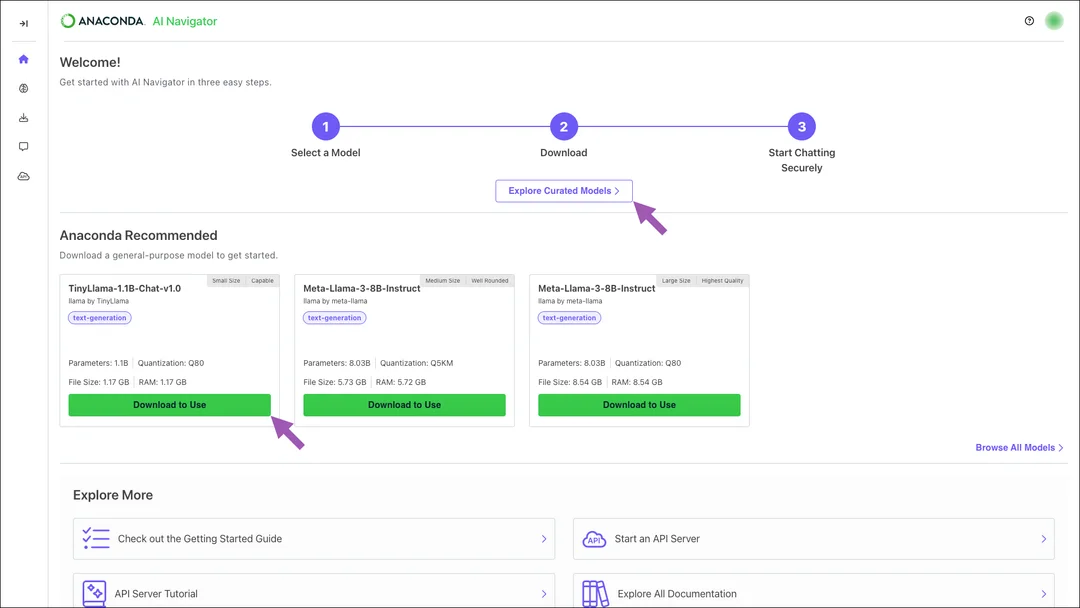Select step 2 Download circle
1080x608 pixels.
click(563, 127)
